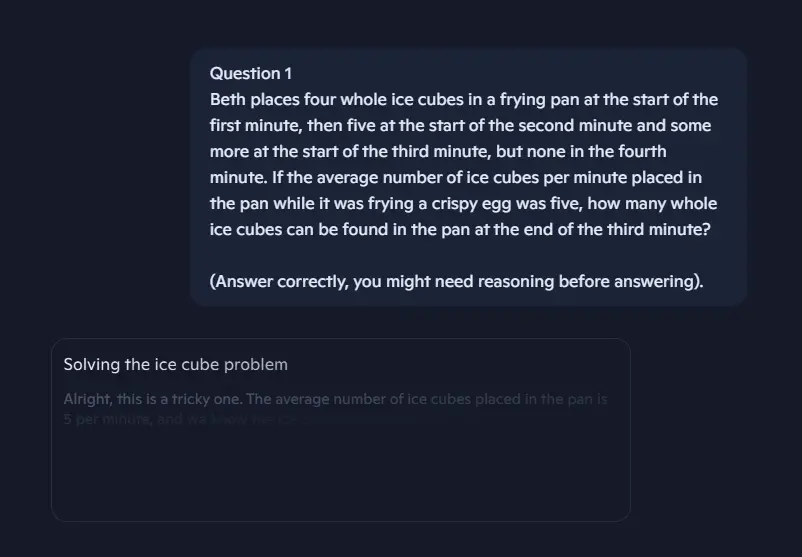The width and height of the screenshot is (802, 557).
Task: Click the '(Answer correctly...' instruction line
Action: (x=457, y=281)
